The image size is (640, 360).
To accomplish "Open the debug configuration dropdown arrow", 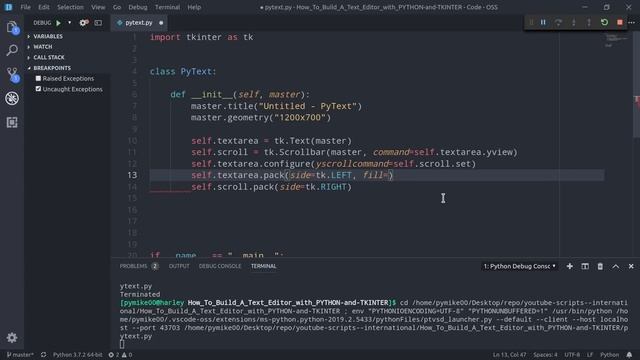I will point(69,23).
